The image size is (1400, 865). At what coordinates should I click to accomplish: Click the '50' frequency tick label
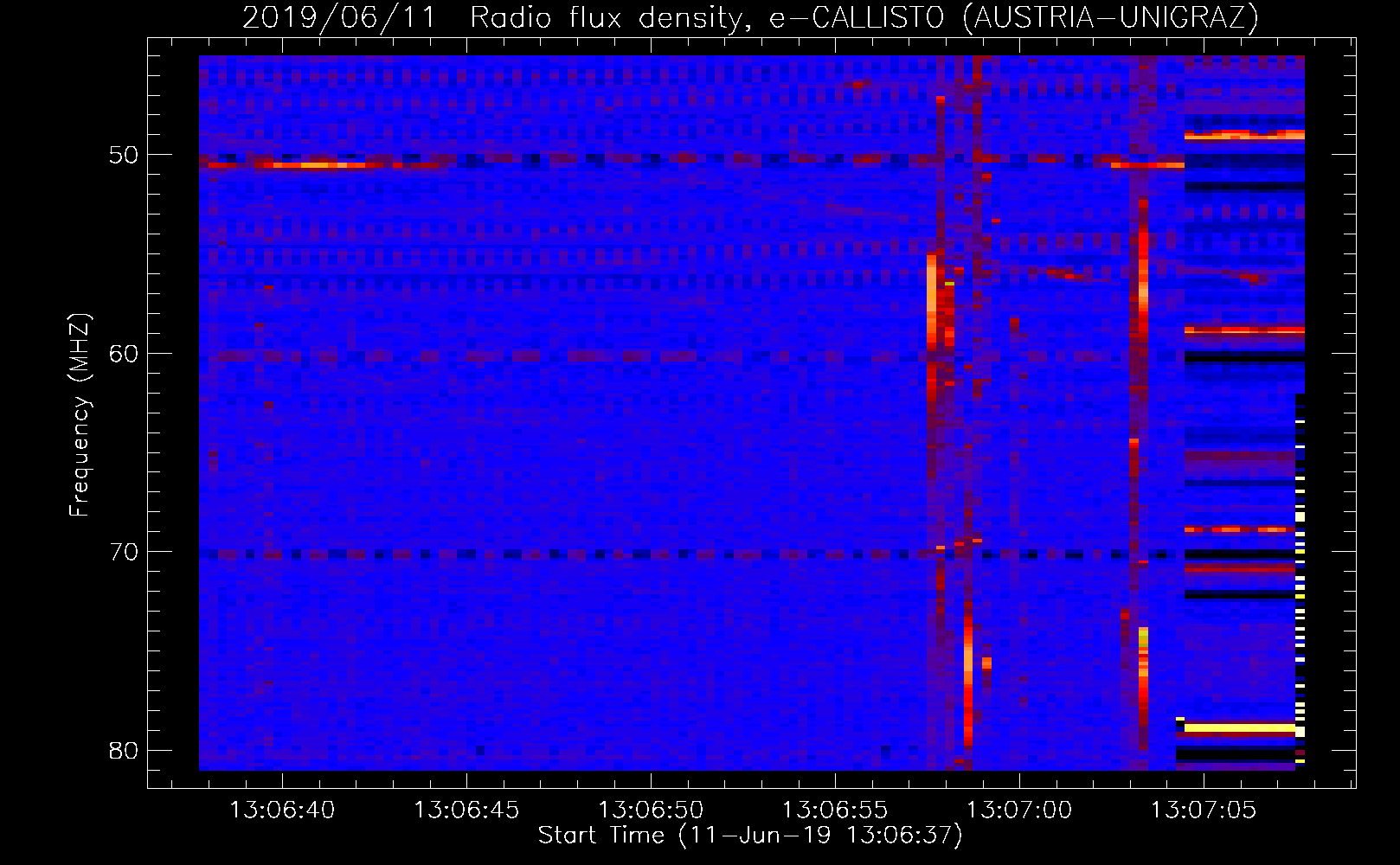[x=124, y=155]
